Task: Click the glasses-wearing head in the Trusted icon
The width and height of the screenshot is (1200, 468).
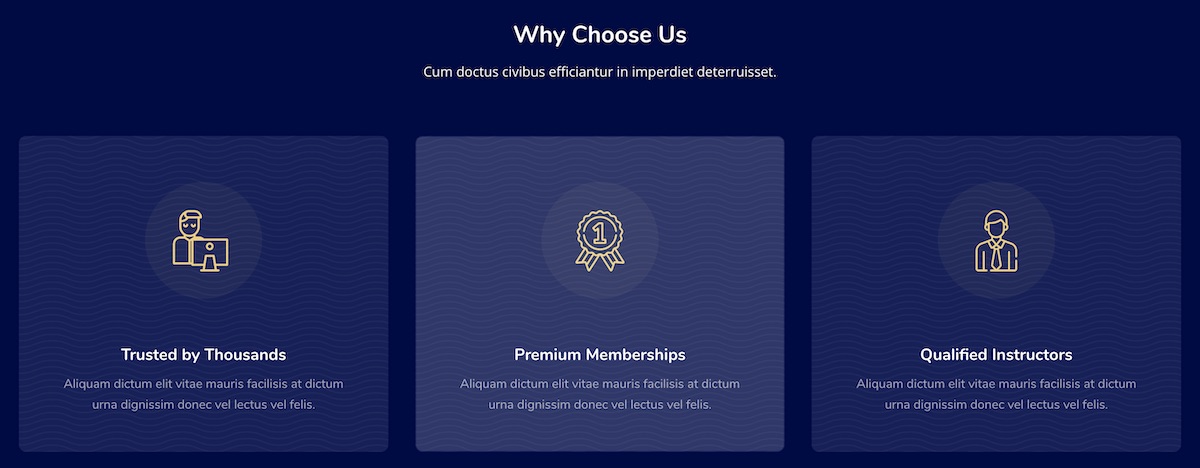Action: point(190,223)
